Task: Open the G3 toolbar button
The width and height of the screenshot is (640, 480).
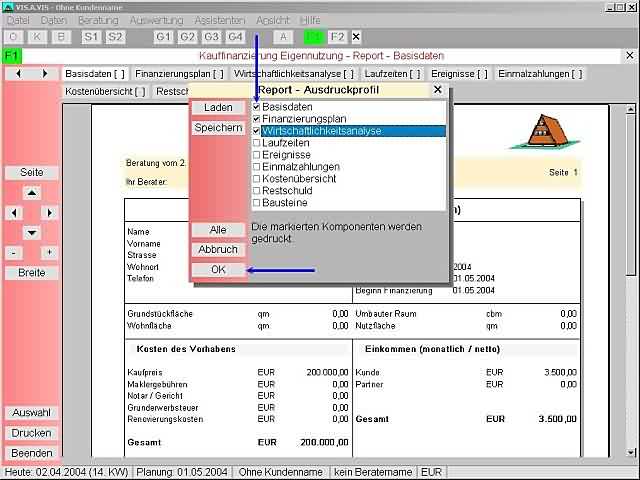Action: [211, 37]
